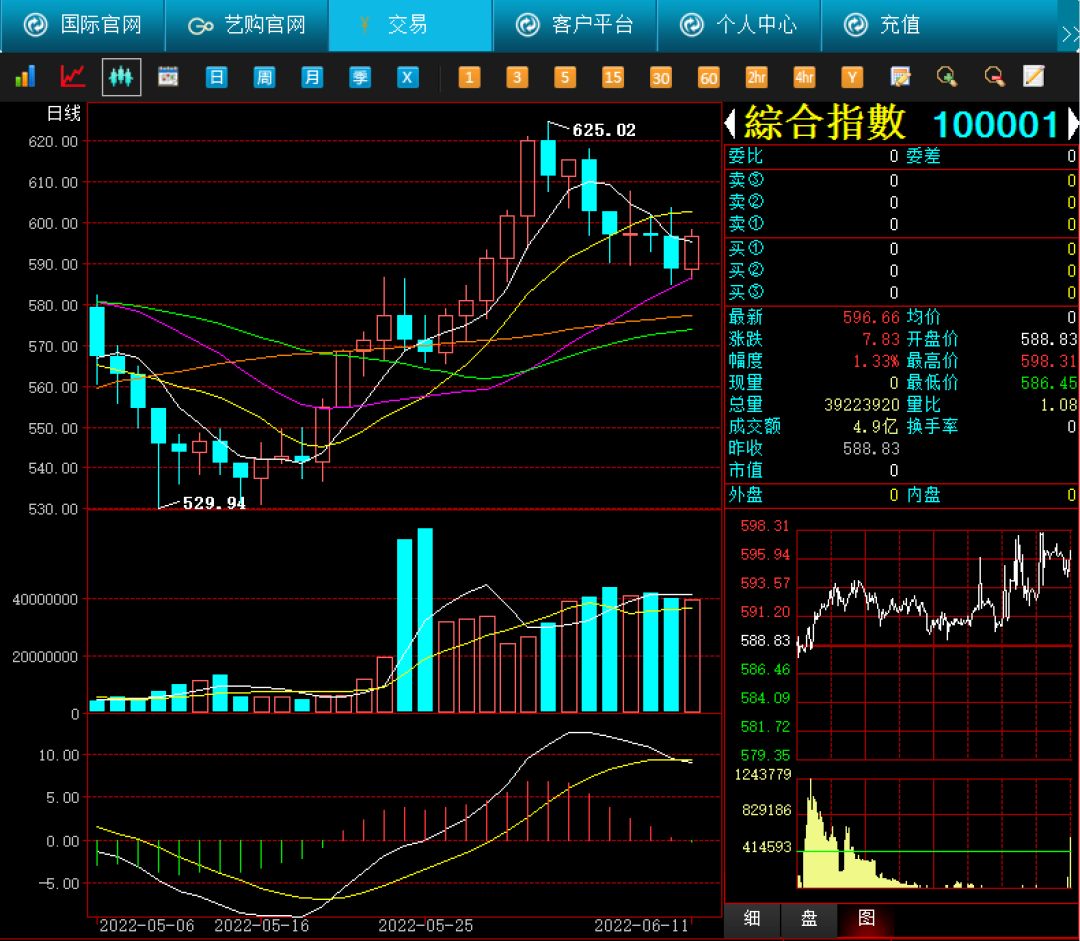Click the volume axis label 40000000
1080x941 pixels.
click(x=45, y=600)
